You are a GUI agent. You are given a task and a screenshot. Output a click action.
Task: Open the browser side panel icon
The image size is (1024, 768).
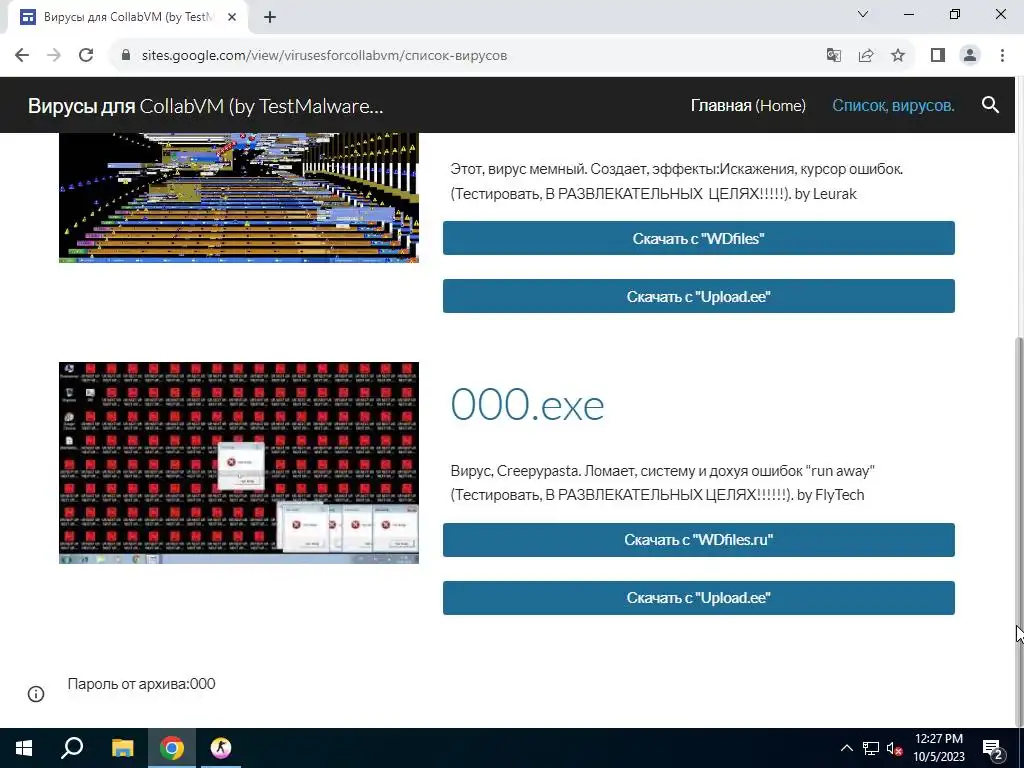(938, 55)
